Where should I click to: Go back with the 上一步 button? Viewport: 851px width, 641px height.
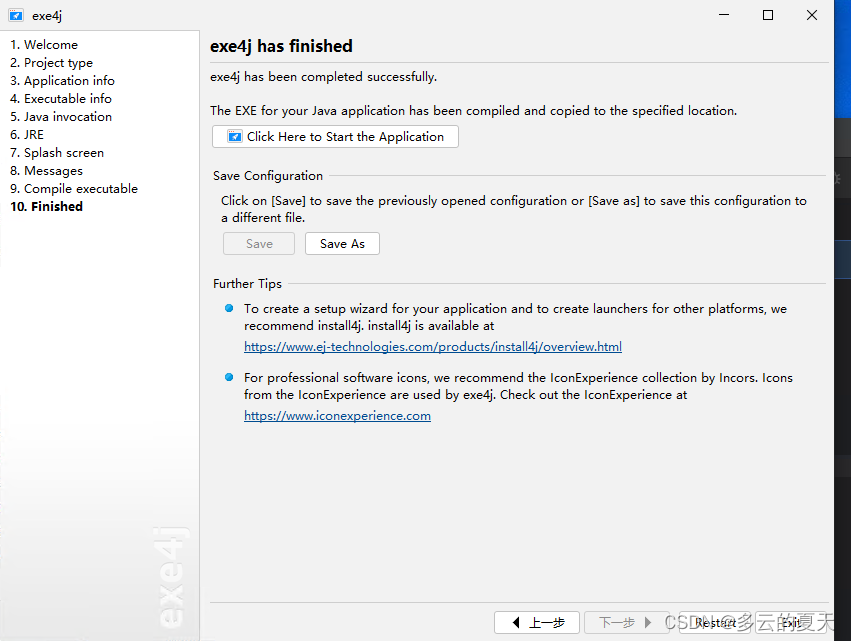coord(537,623)
